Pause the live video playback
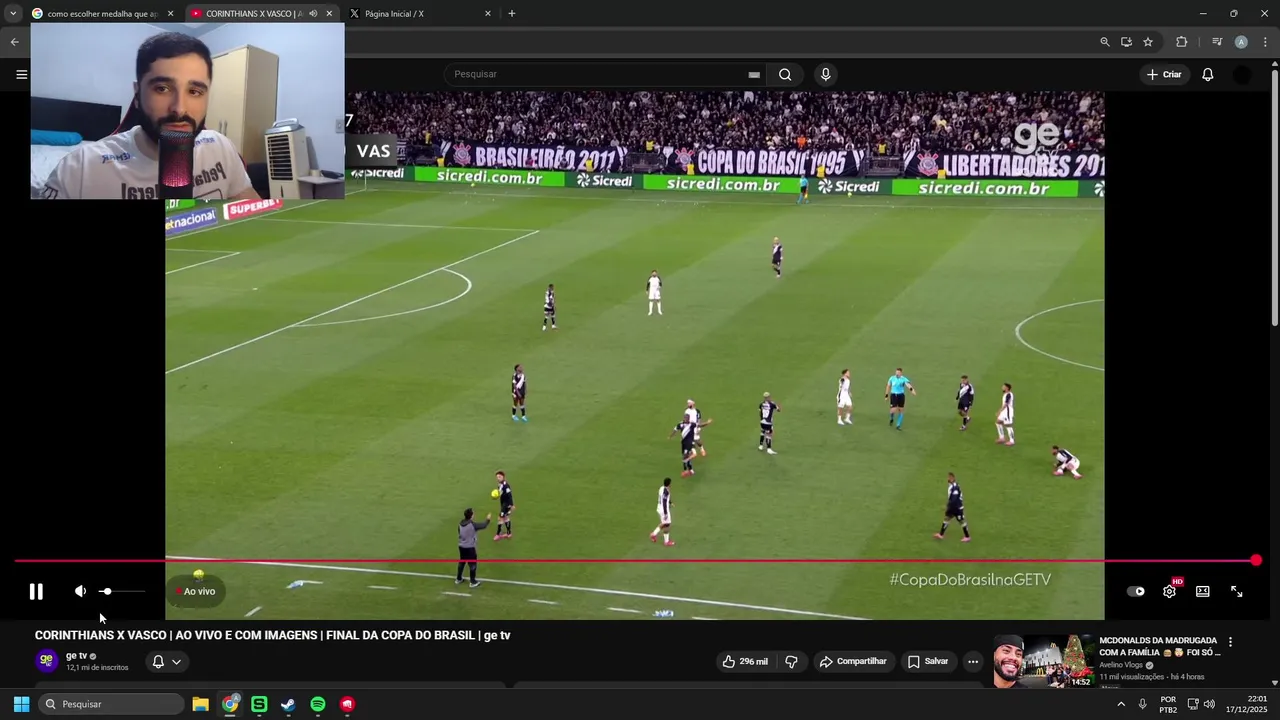The width and height of the screenshot is (1280, 720). point(36,591)
